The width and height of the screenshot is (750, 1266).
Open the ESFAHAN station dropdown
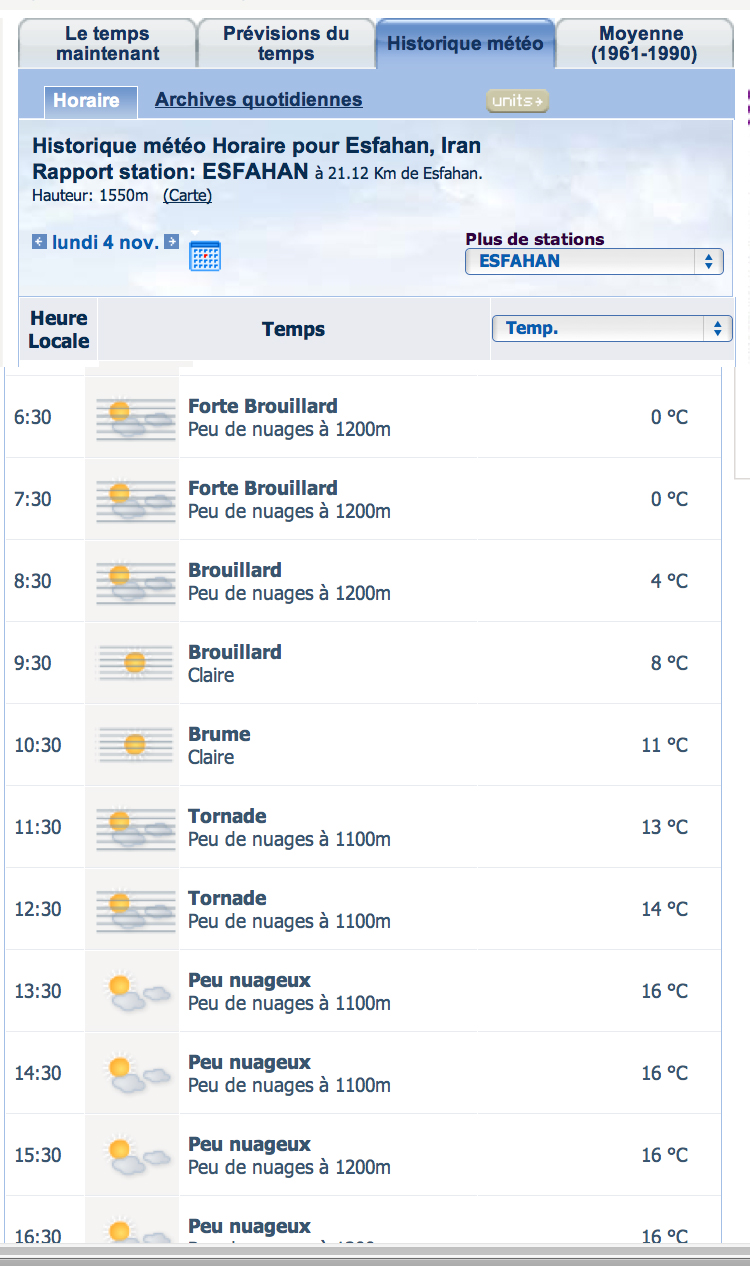point(594,262)
